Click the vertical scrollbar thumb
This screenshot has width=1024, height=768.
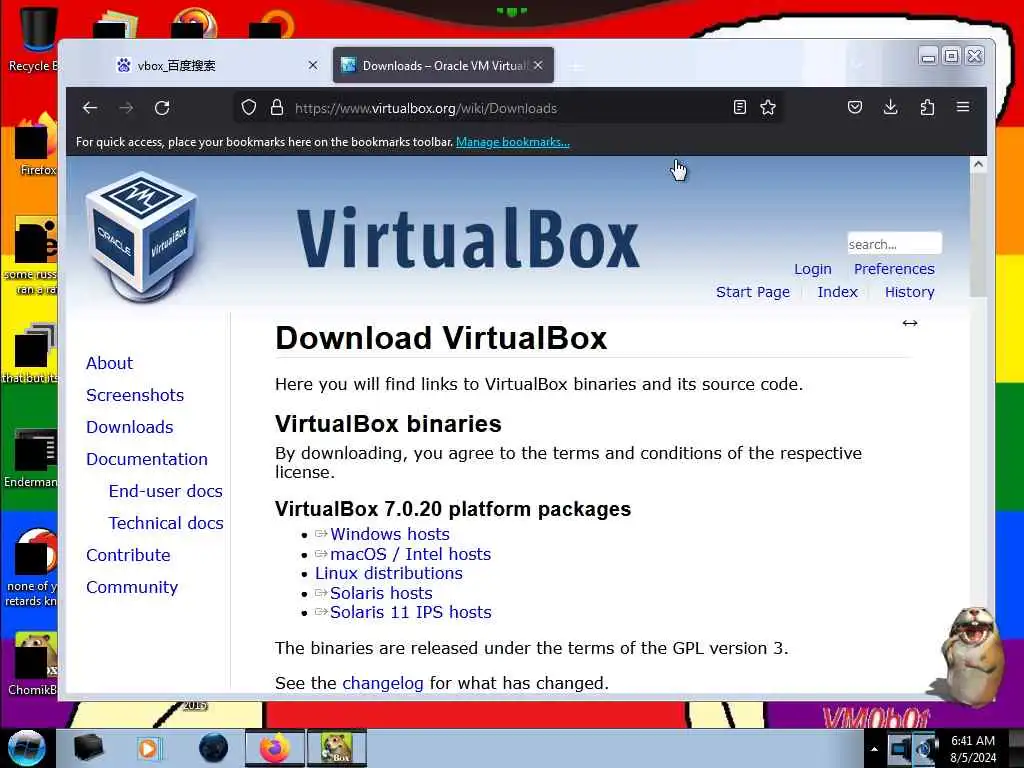(978, 235)
